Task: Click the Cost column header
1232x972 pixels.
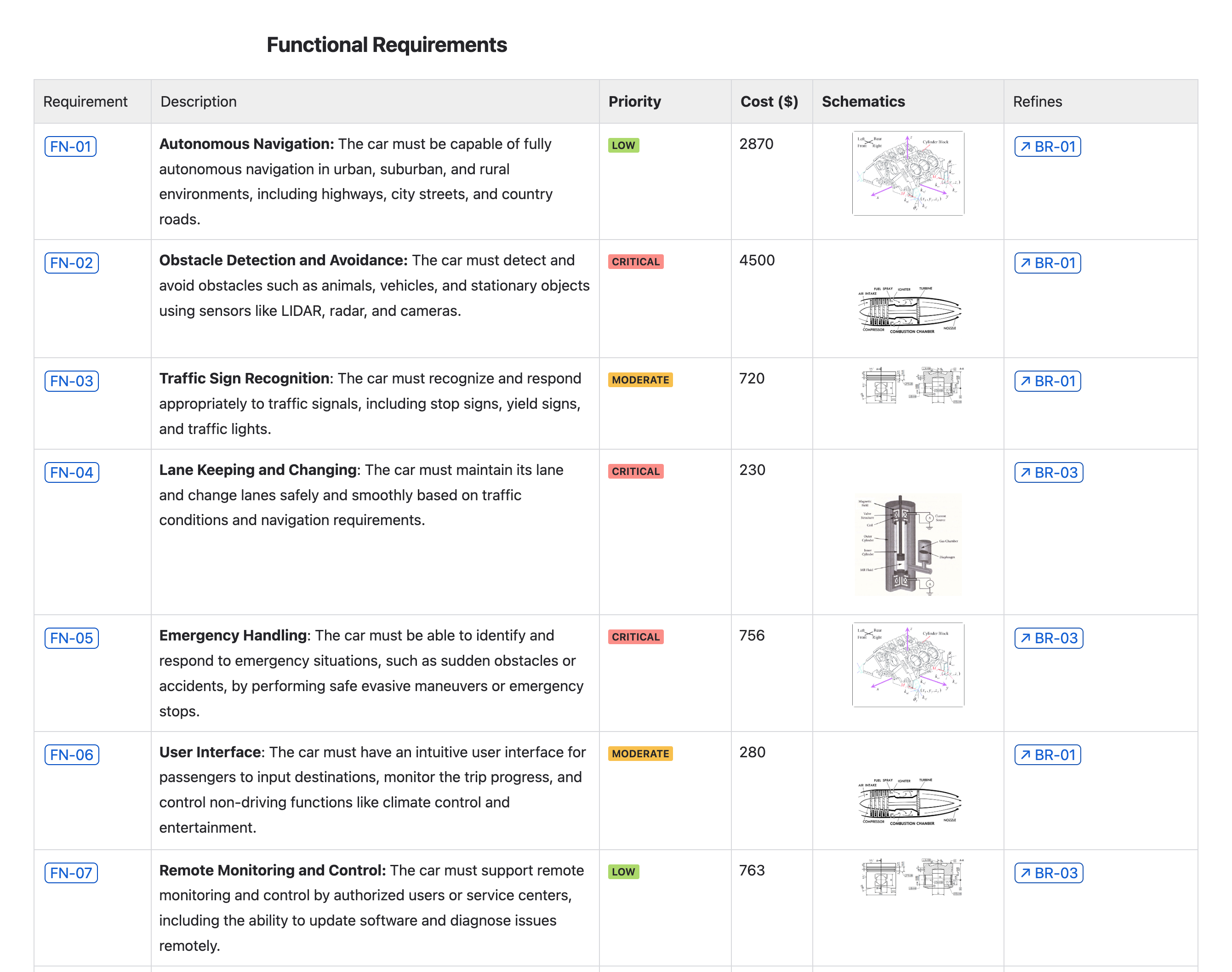Action: 770,101
